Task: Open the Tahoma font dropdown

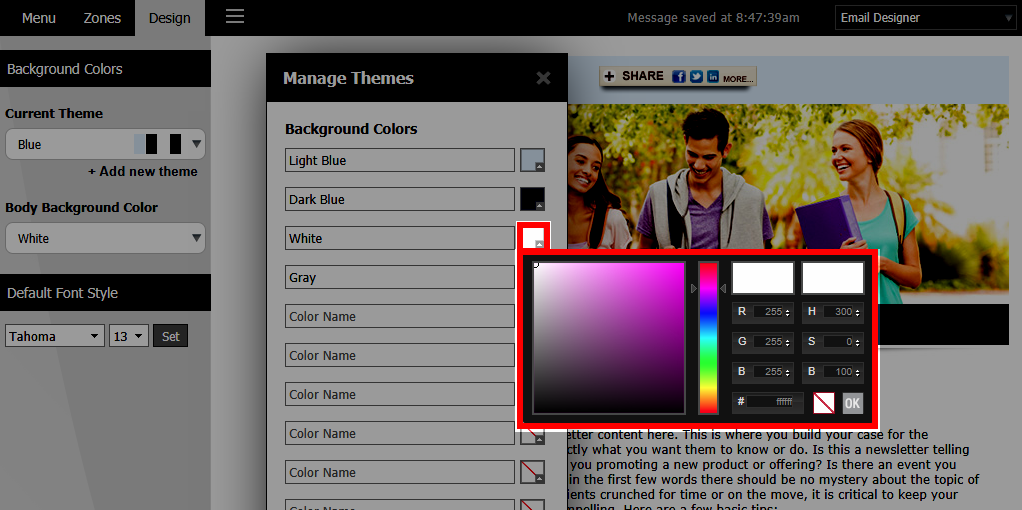Action: click(x=55, y=337)
